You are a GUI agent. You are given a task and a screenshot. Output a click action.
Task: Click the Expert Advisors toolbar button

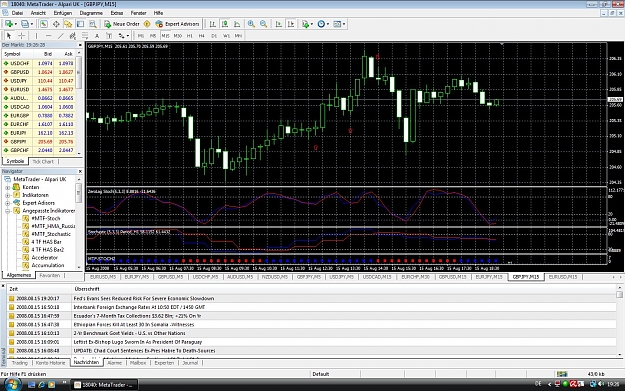[x=177, y=24]
